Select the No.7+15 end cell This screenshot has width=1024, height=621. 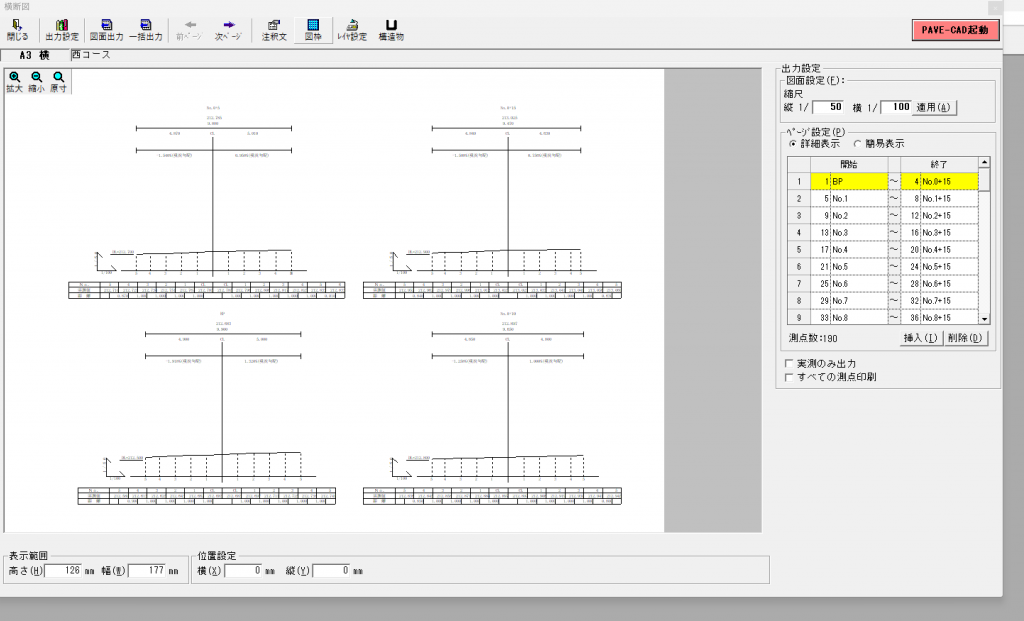pyautogui.click(x=939, y=300)
